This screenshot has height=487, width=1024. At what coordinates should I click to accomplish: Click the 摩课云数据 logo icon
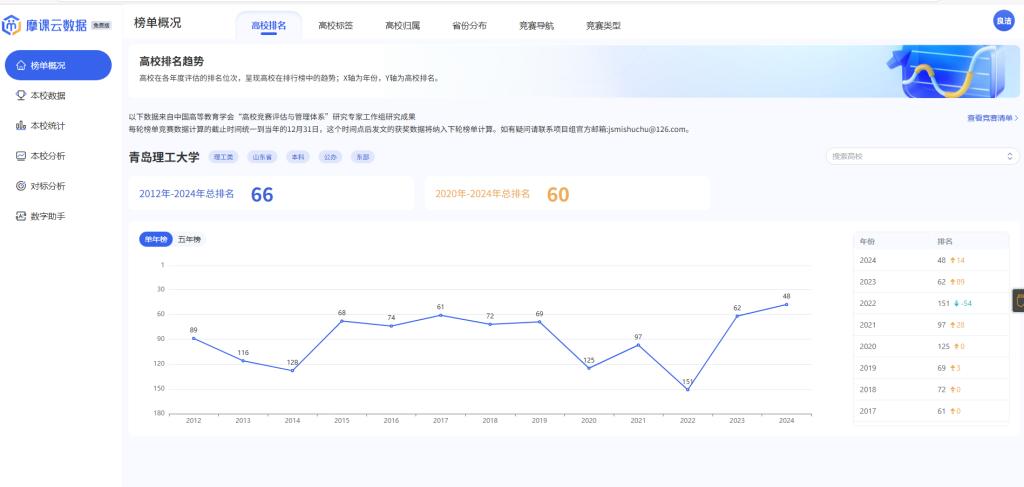12,25
